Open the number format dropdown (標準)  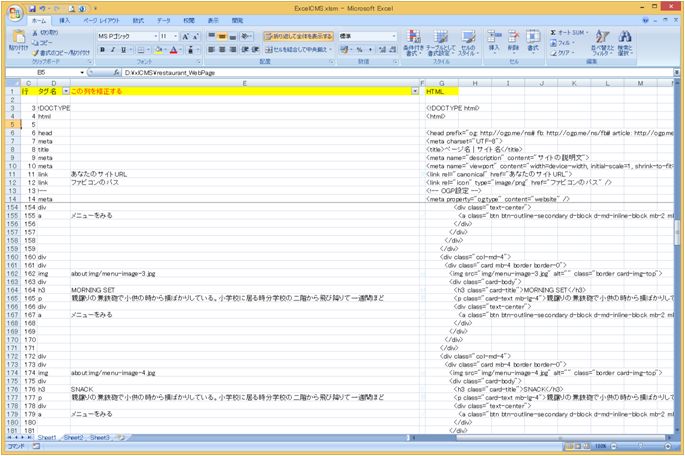394,36
